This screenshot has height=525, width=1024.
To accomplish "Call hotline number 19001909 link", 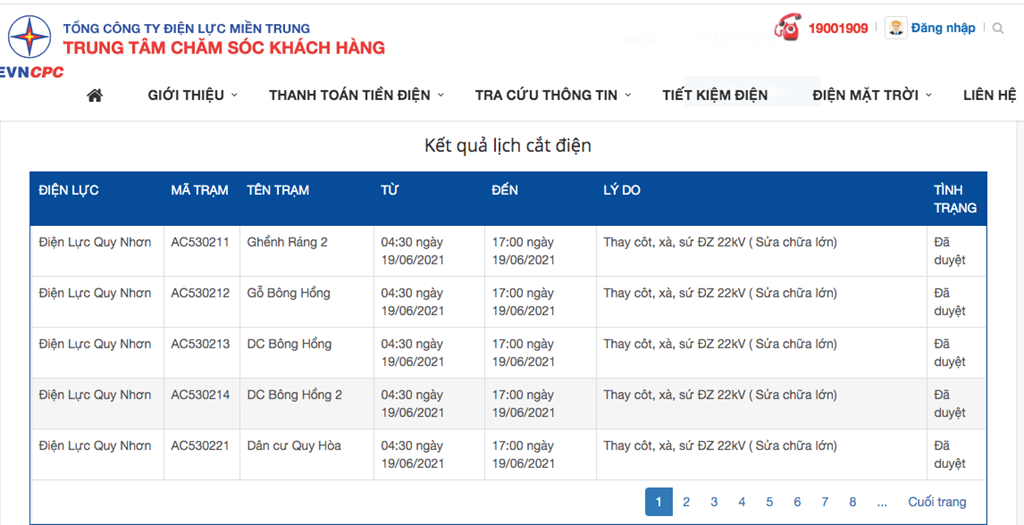I will pyautogui.click(x=838, y=28).
